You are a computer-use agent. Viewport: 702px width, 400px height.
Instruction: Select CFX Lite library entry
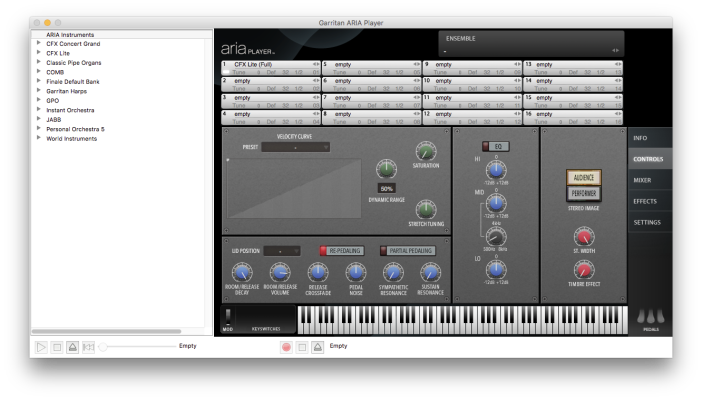point(58,53)
